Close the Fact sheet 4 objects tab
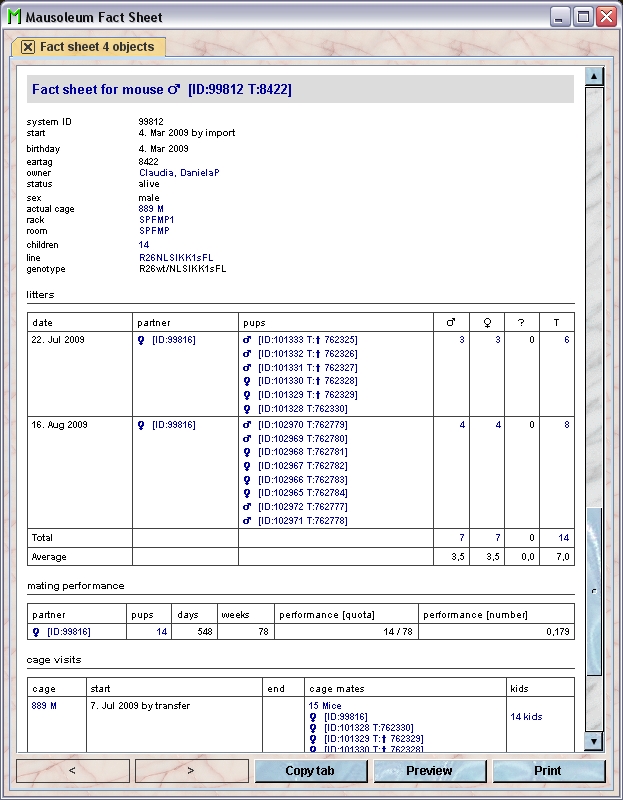Image resolution: width=623 pixels, height=800 pixels. (28, 47)
